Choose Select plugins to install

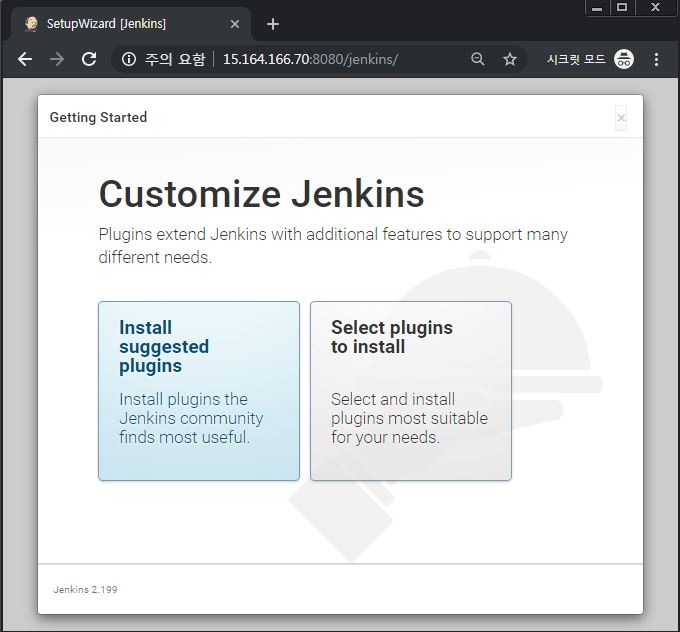(411, 391)
